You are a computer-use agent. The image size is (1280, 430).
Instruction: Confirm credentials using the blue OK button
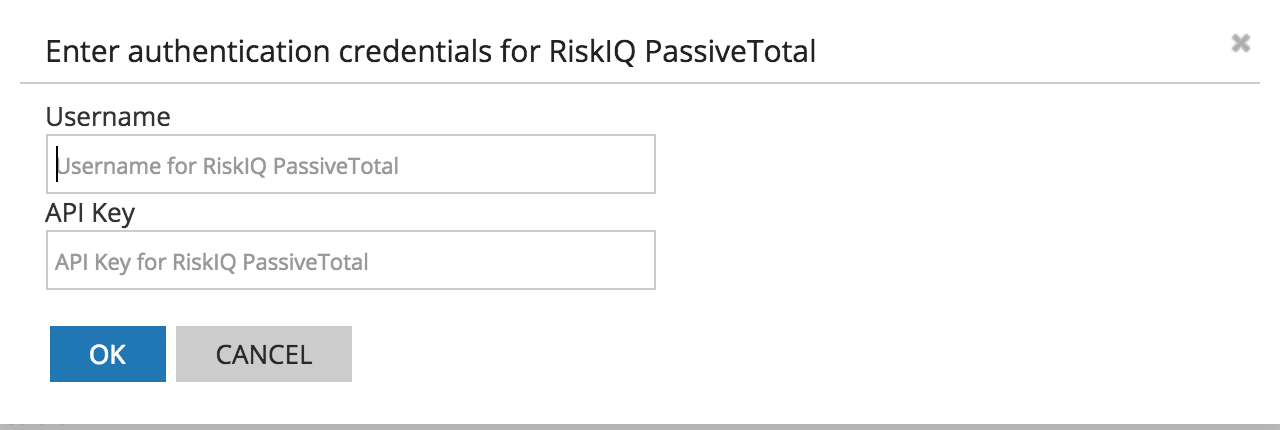(108, 354)
